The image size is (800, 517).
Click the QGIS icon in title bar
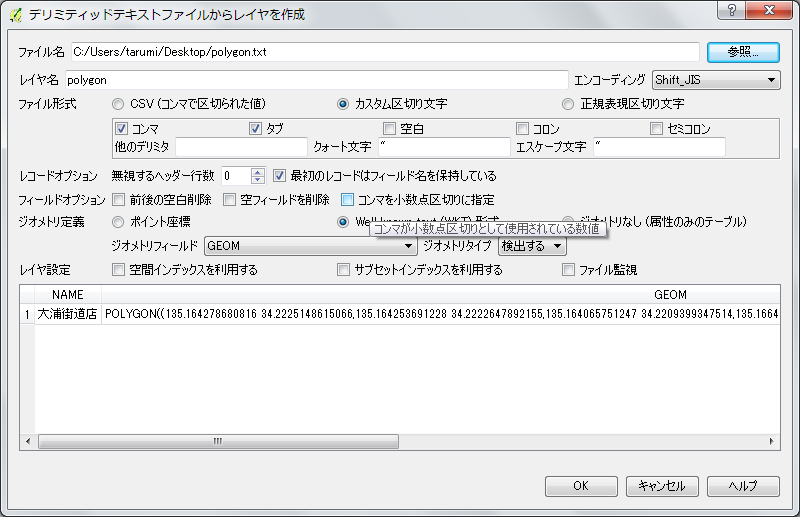[14, 14]
